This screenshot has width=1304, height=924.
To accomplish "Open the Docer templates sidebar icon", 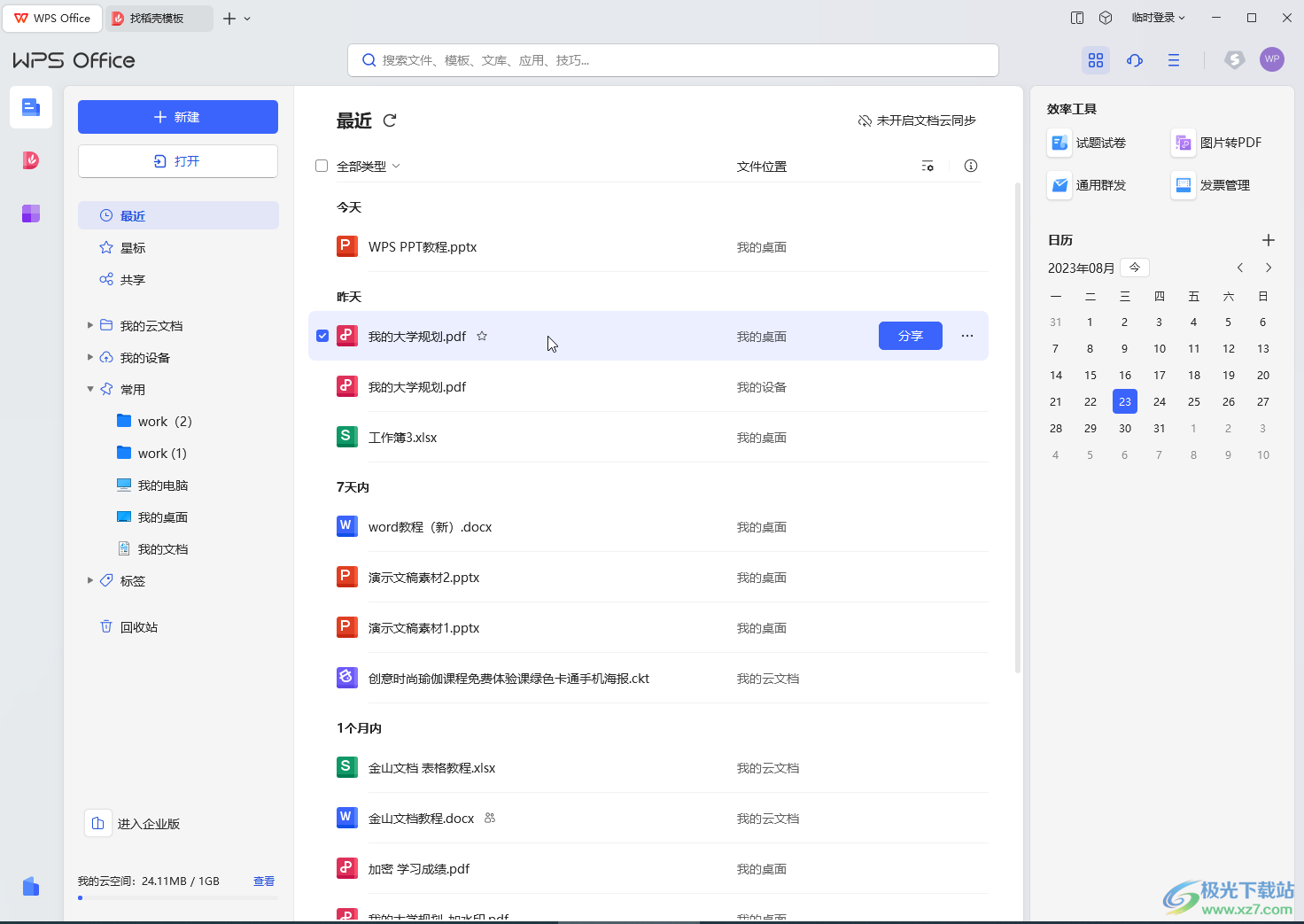I will point(31,160).
